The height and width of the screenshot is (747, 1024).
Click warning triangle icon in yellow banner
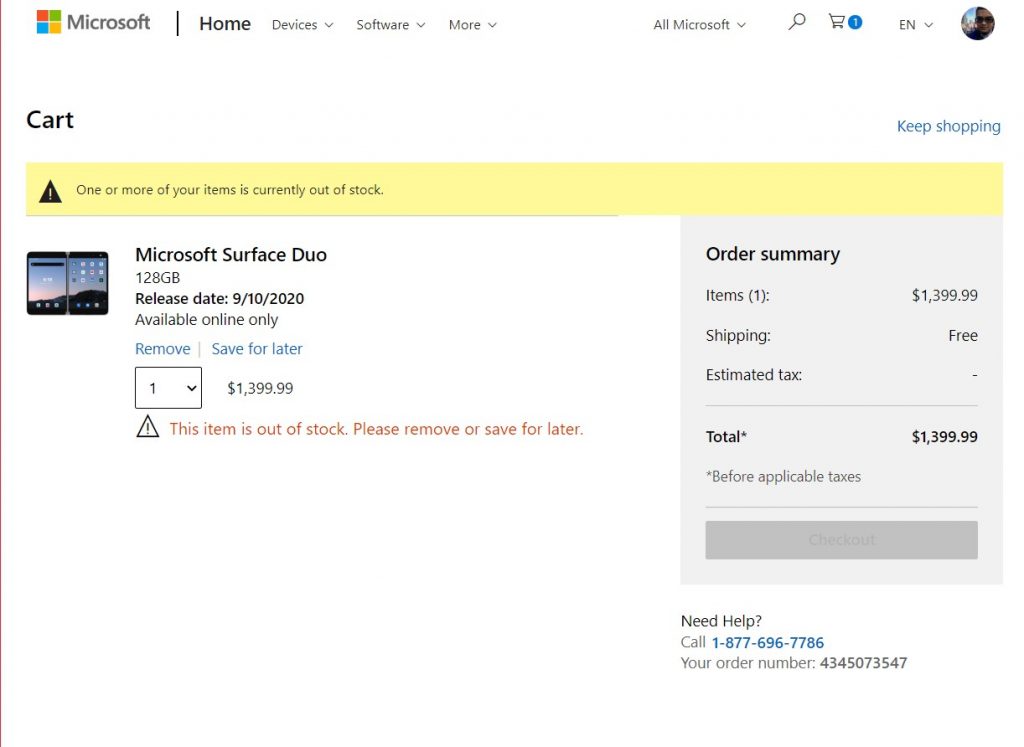tap(50, 191)
